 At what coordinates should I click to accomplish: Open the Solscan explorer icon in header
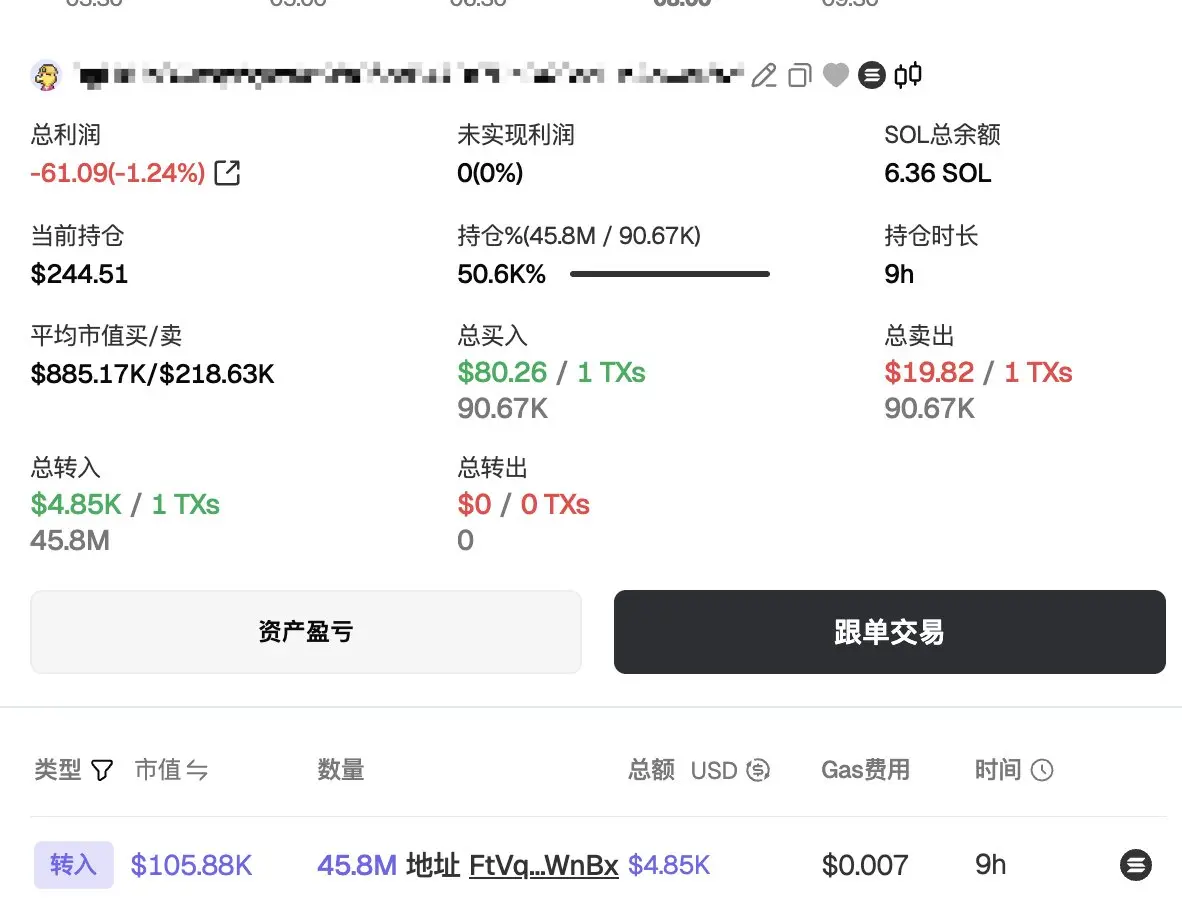(871, 75)
